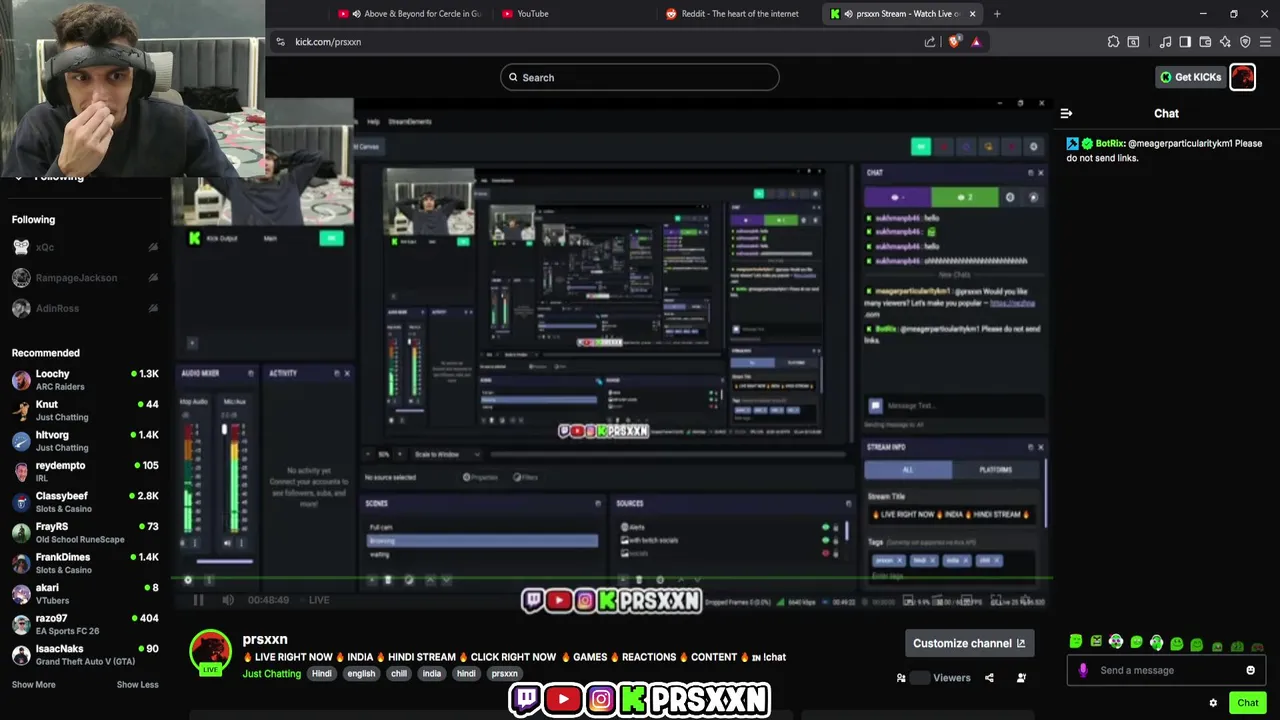1280x720 pixels.
Task: Switch to Above & Beyond for Cercle tab
Action: coord(408,13)
